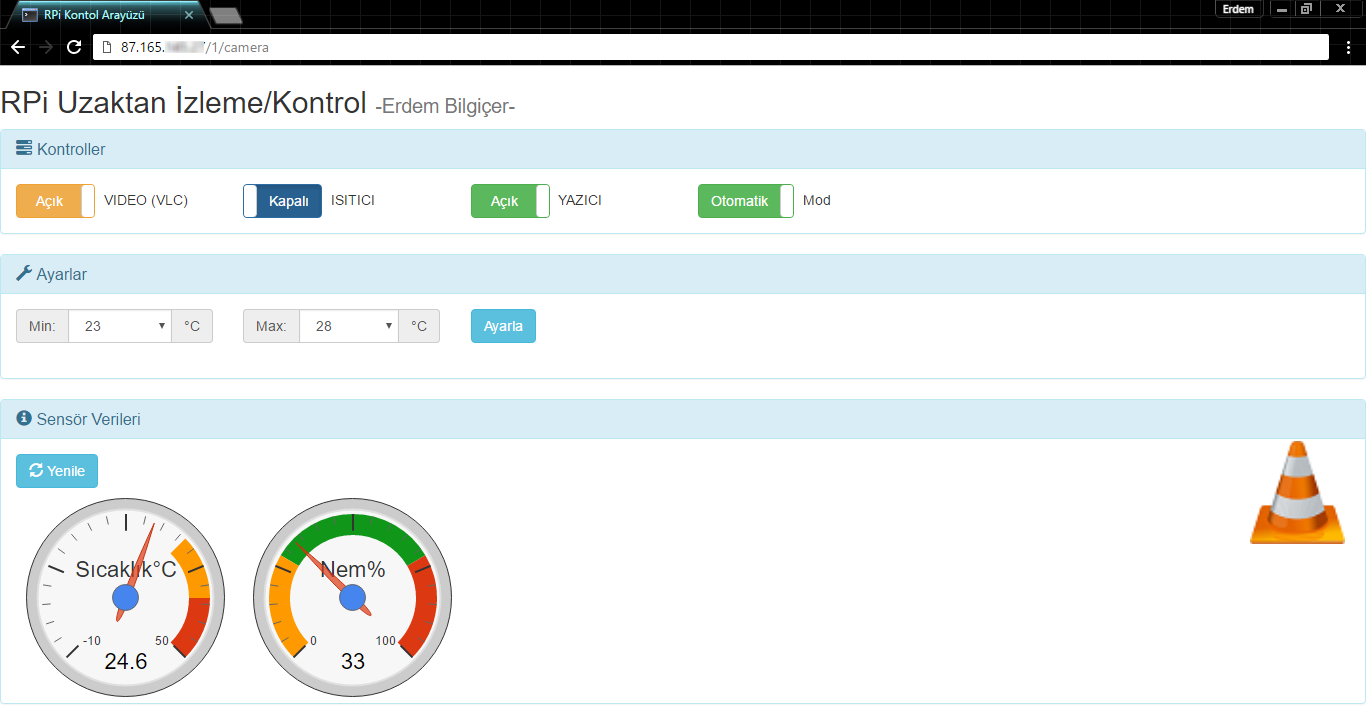Toggle the YAZICI printer switch
The height and width of the screenshot is (727, 1366).
(510, 201)
